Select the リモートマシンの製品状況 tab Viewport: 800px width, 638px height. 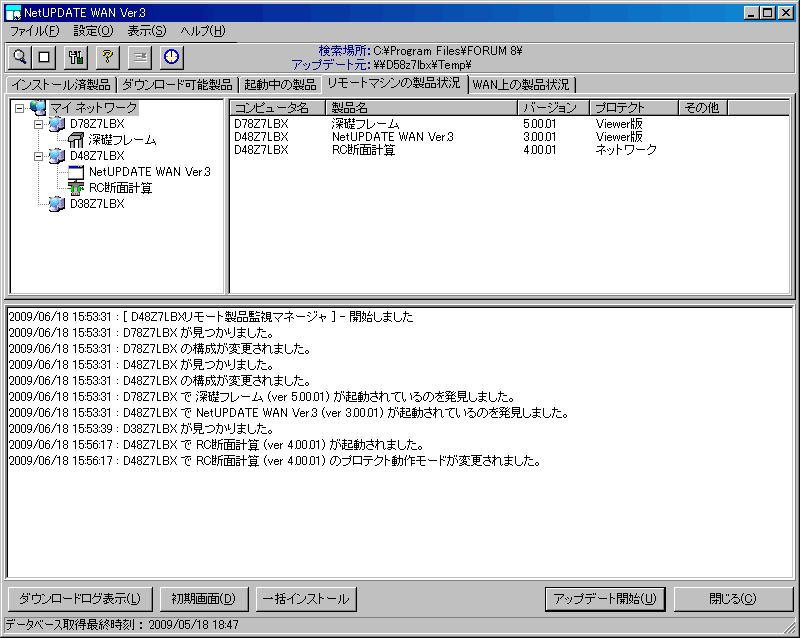(394, 84)
